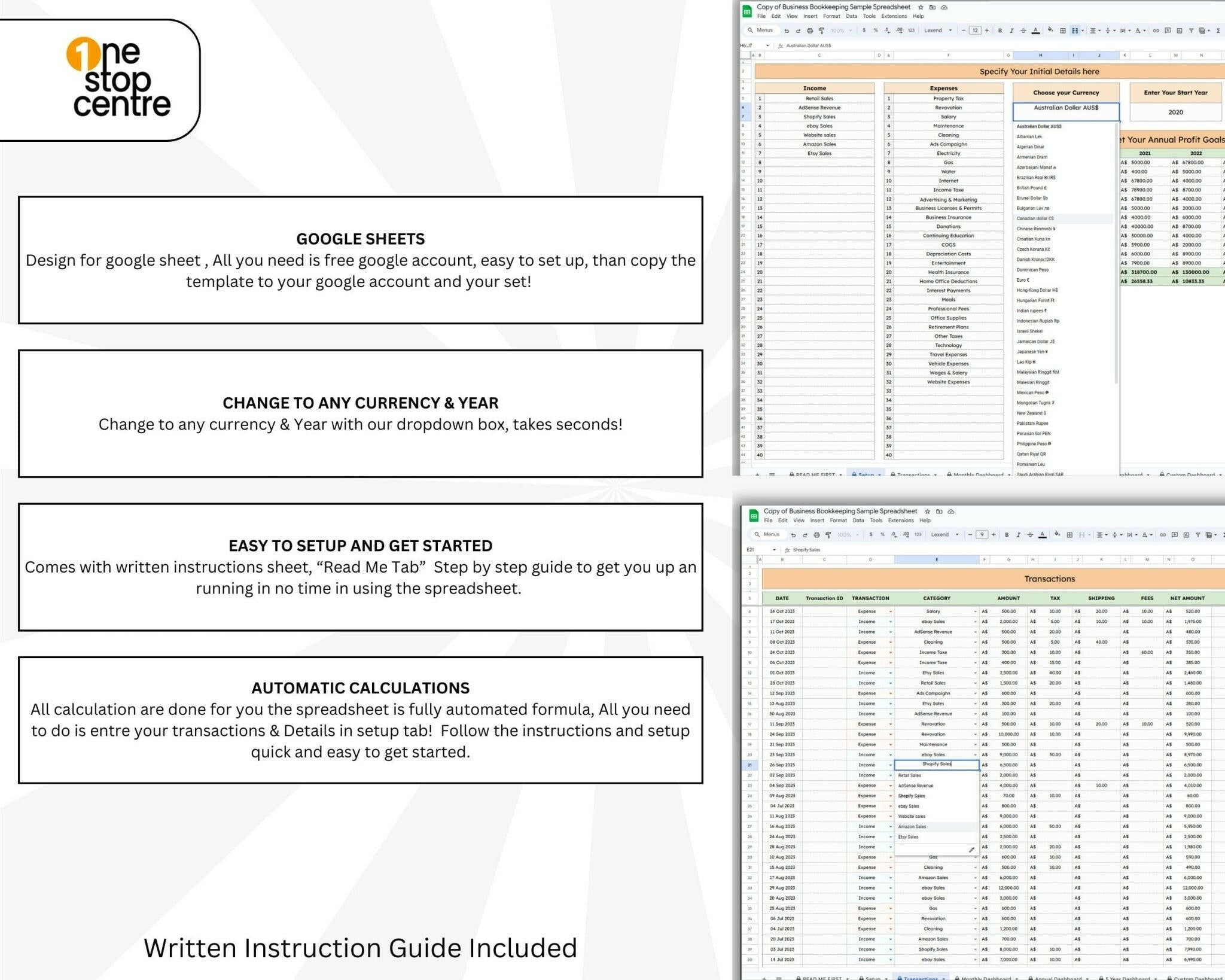Toggle bold formatting in the toolbar

[x=1000, y=31]
